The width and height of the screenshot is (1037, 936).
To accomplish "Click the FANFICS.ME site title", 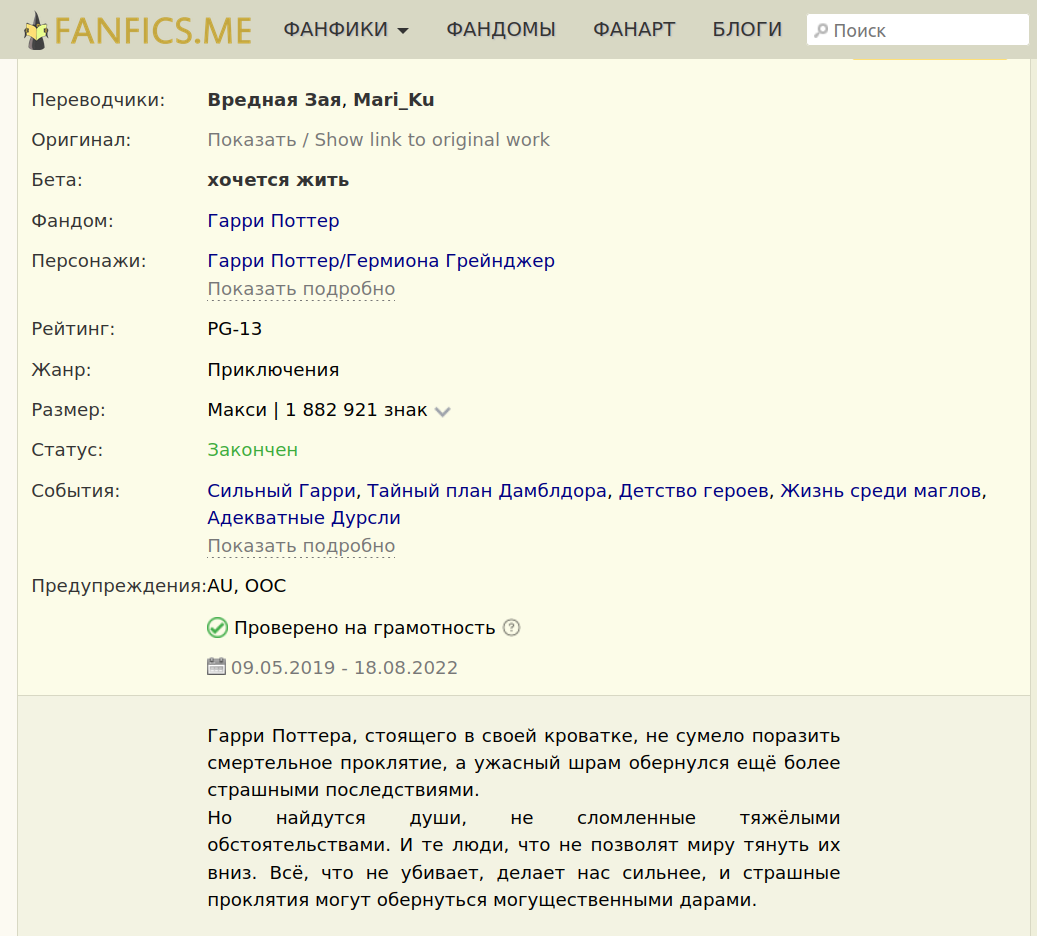I will tap(153, 30).
